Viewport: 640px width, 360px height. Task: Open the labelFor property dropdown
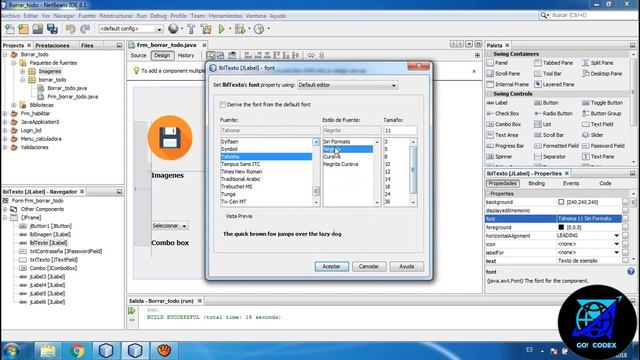click(616, 253)
